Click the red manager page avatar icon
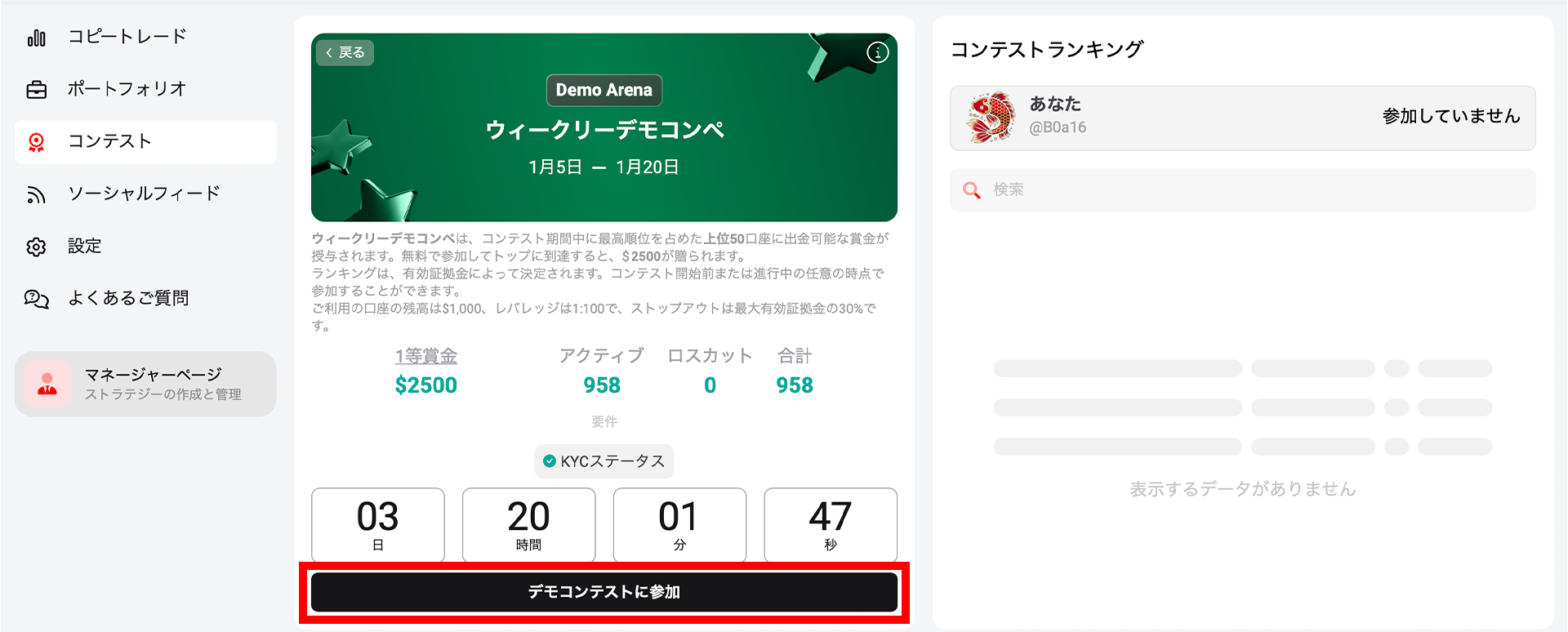The height and width of the screenshot is (632, 1568). click(x=47, y=384)
